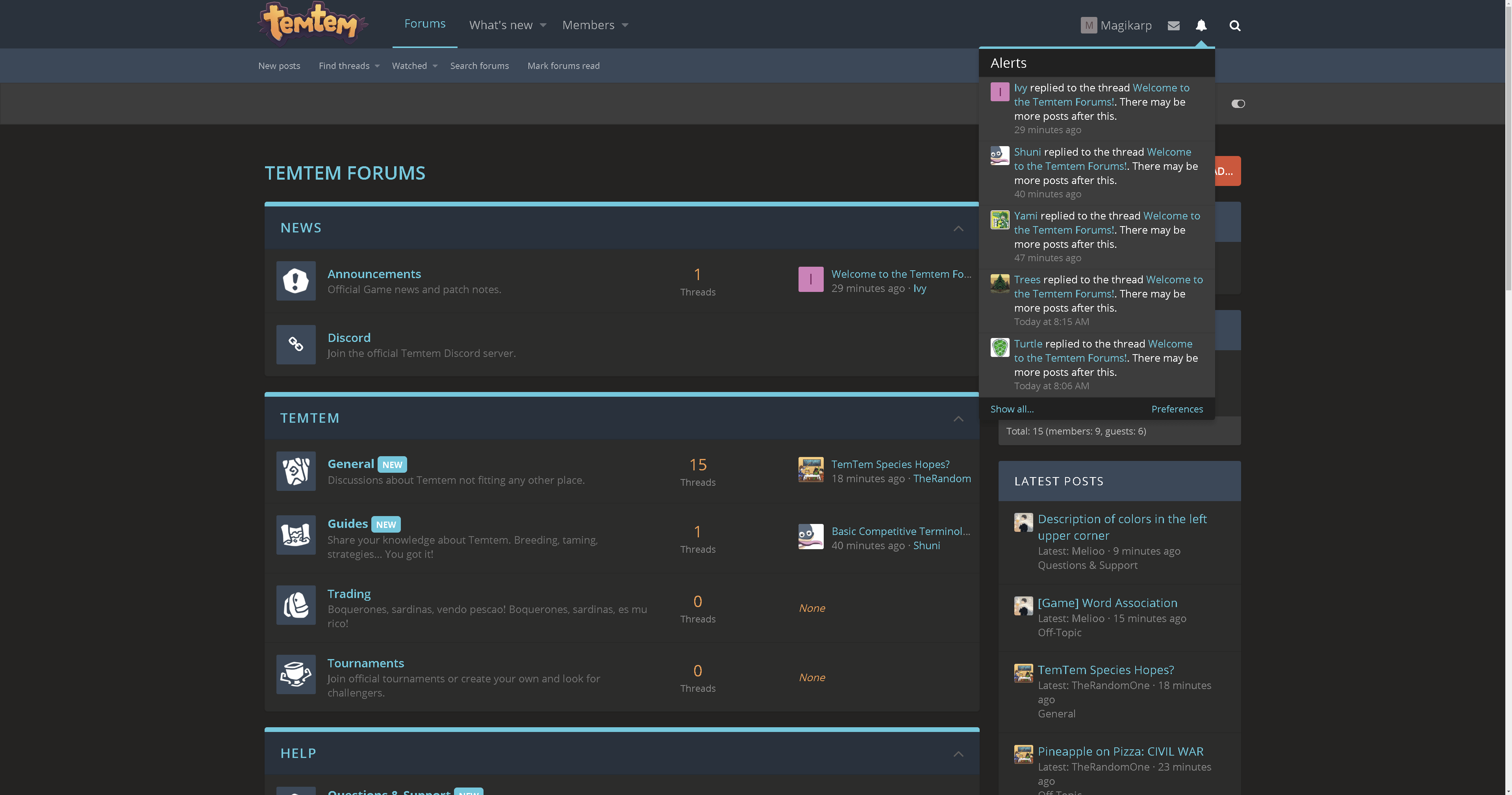
Task: Open the Announcements forum
Action: tap(374, 274)
